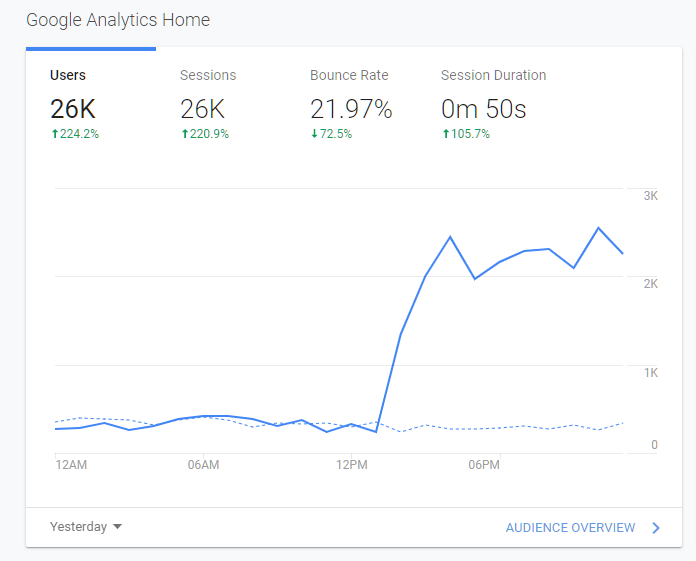Viewport: 696px width, 561px height.
Task: Select the Users metric tab
Action: (x=68, y=75)
